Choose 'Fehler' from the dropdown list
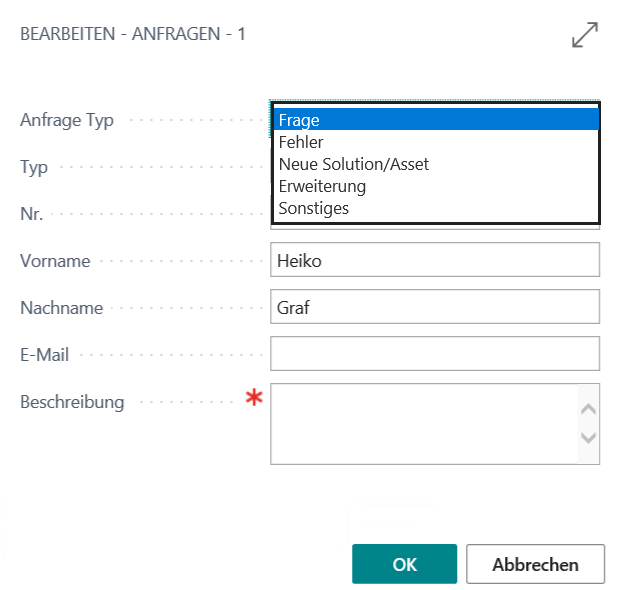This screenshot has width=618, height=590. (x=435, y=143)
